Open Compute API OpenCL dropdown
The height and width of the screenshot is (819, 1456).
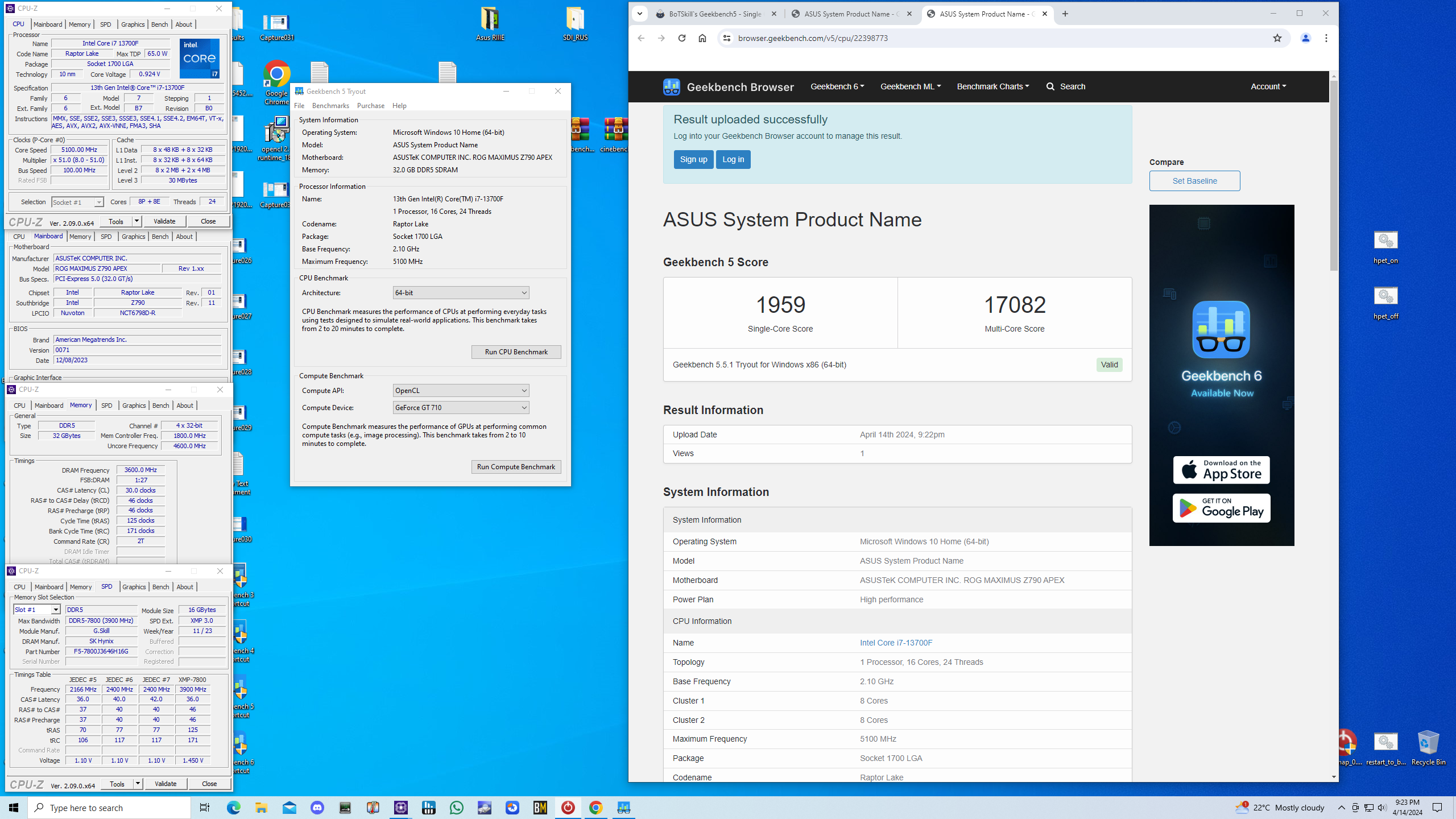(461, 391)
